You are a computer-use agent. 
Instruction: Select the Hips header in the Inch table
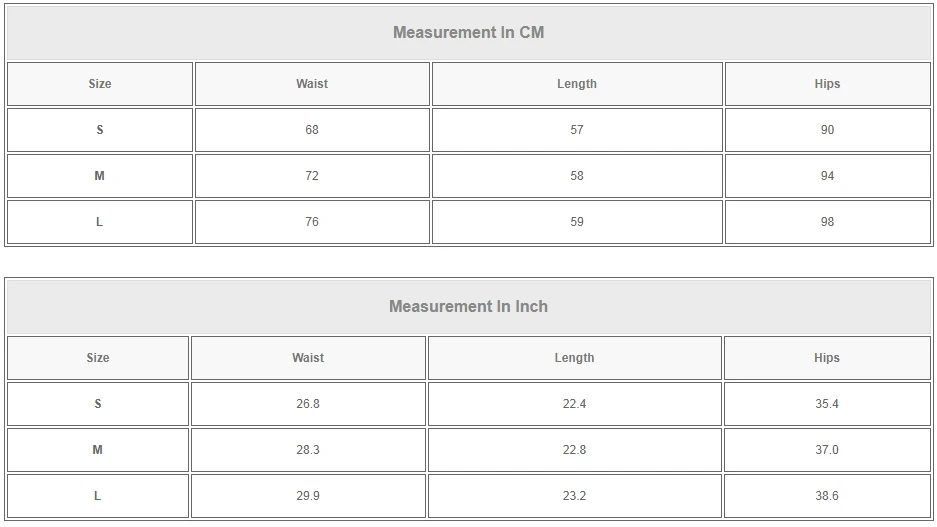click(827, 358)
